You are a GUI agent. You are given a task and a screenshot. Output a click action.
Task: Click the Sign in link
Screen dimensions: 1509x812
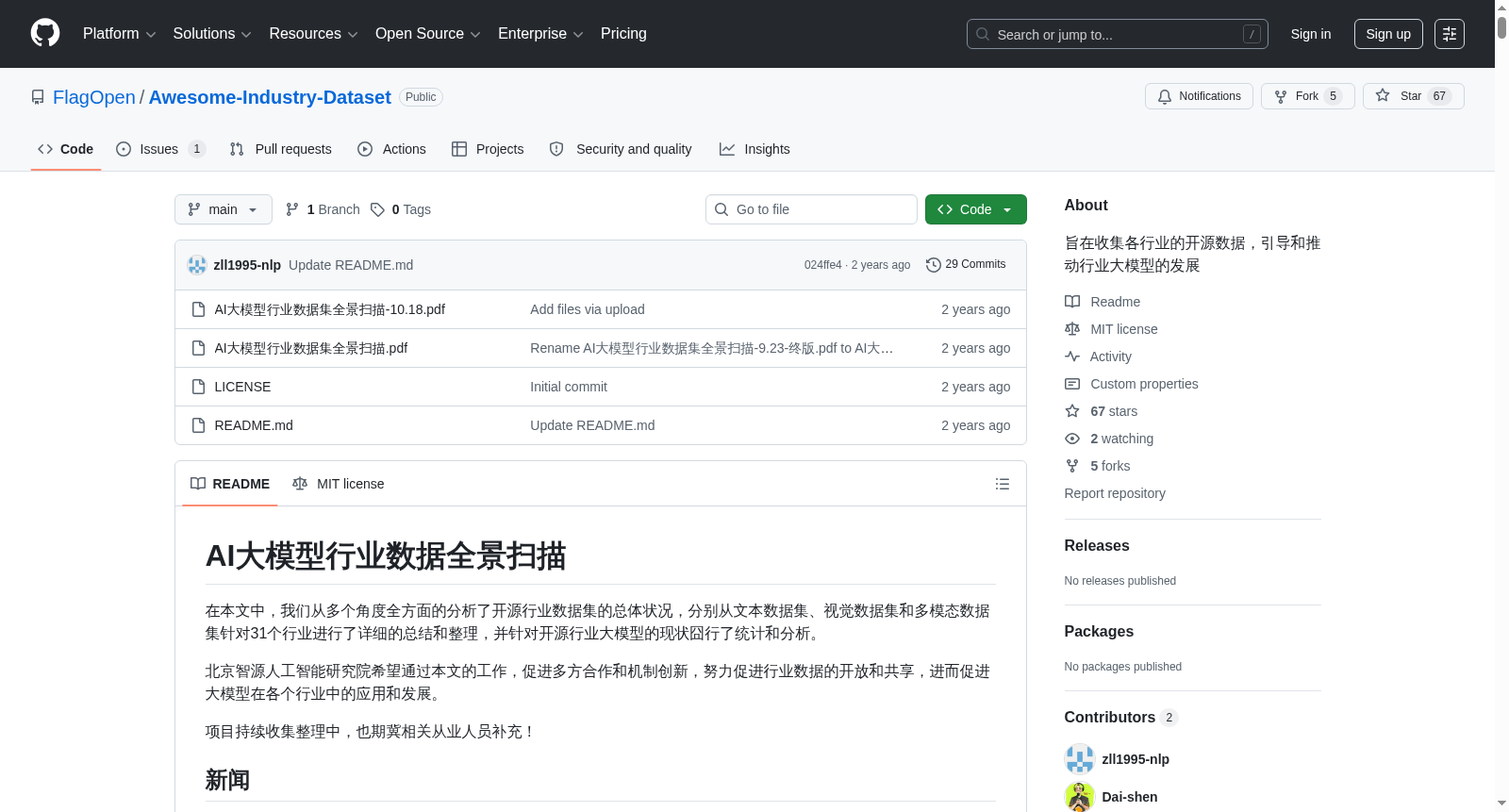tap(1310, 34)
